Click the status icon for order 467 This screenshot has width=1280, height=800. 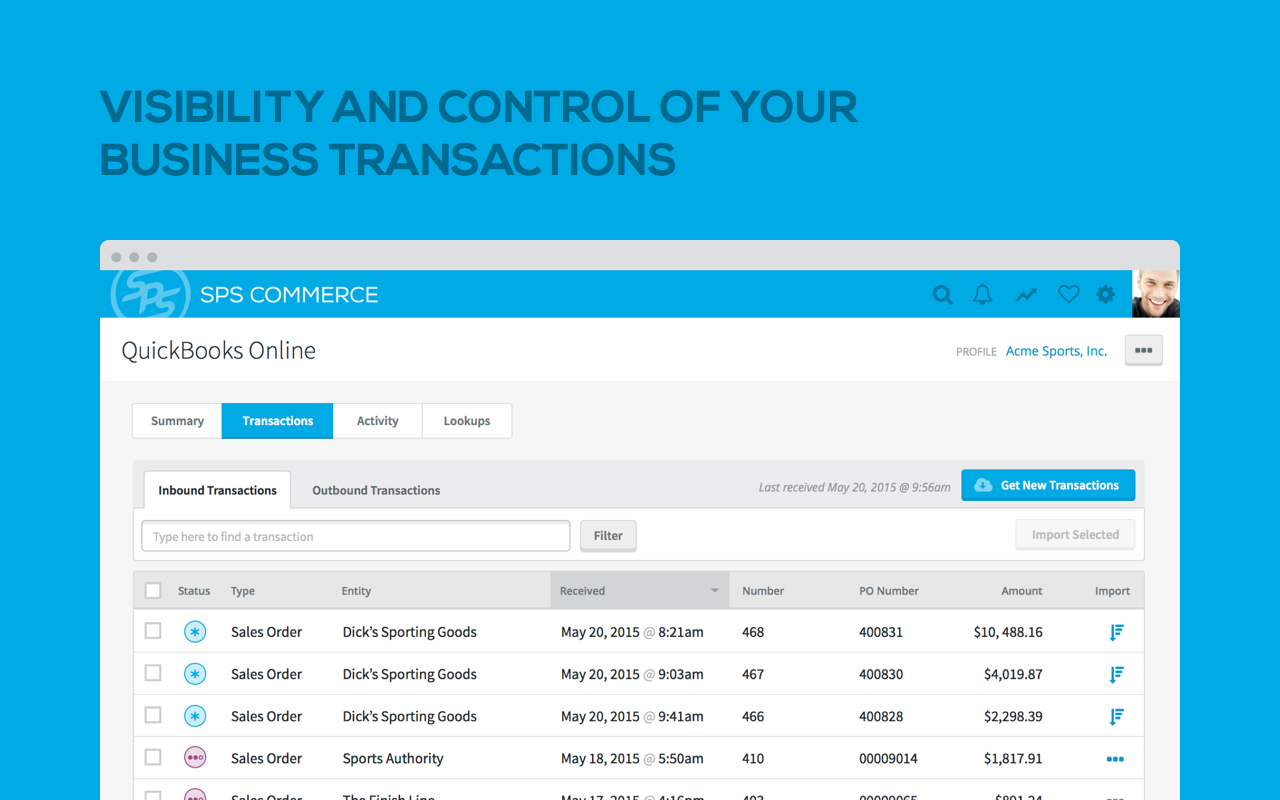pos(195,674)
